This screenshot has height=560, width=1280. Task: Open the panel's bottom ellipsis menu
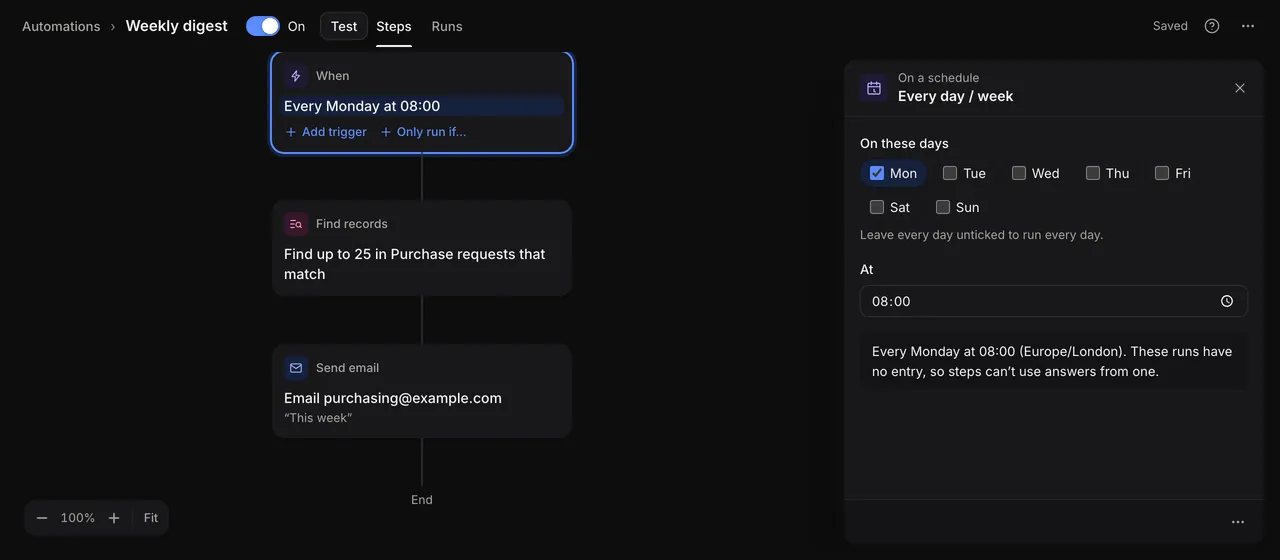click(1238, 522)
